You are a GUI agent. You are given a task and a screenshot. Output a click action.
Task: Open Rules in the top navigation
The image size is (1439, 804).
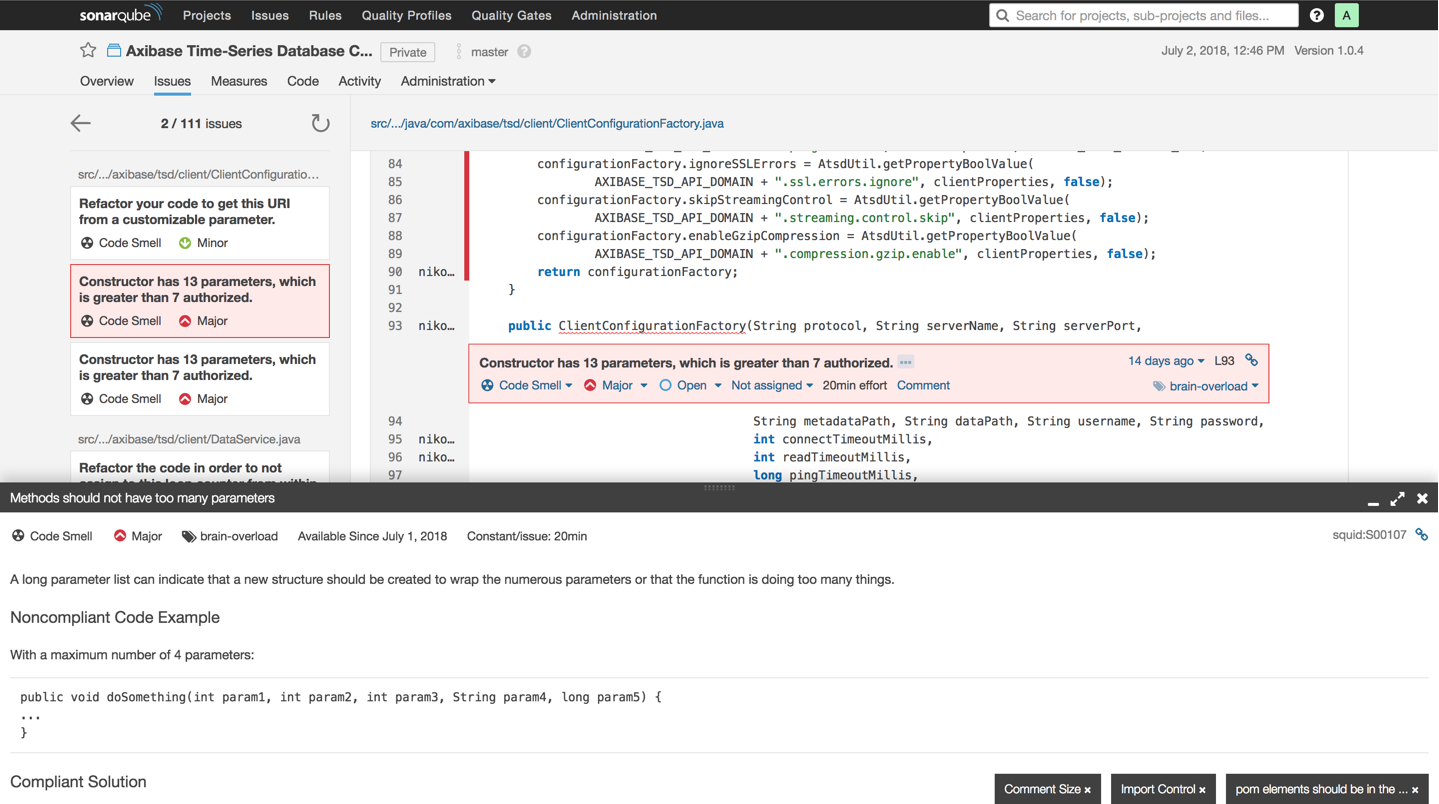pyautogui.click(x=325, y=15)
